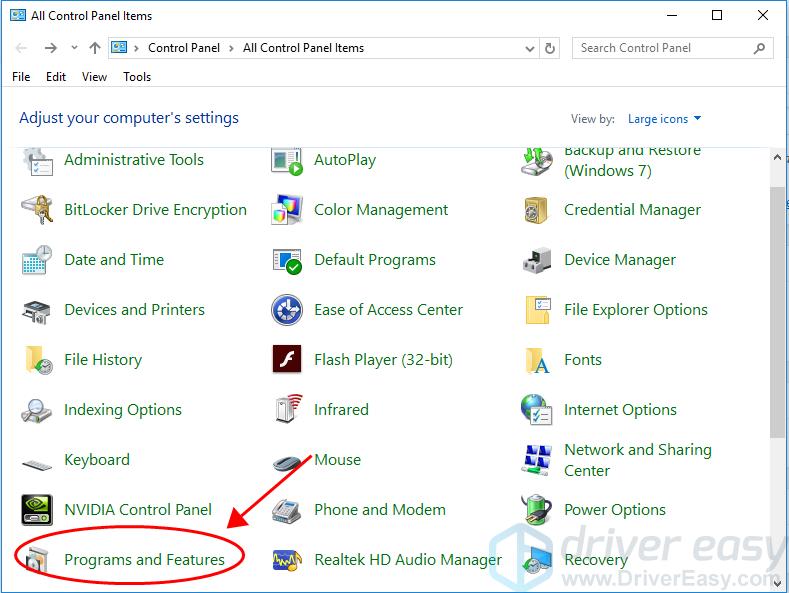Open the AutoPlay icon
The width and height of the screenshot is (789, 593).
click(287, 161)
